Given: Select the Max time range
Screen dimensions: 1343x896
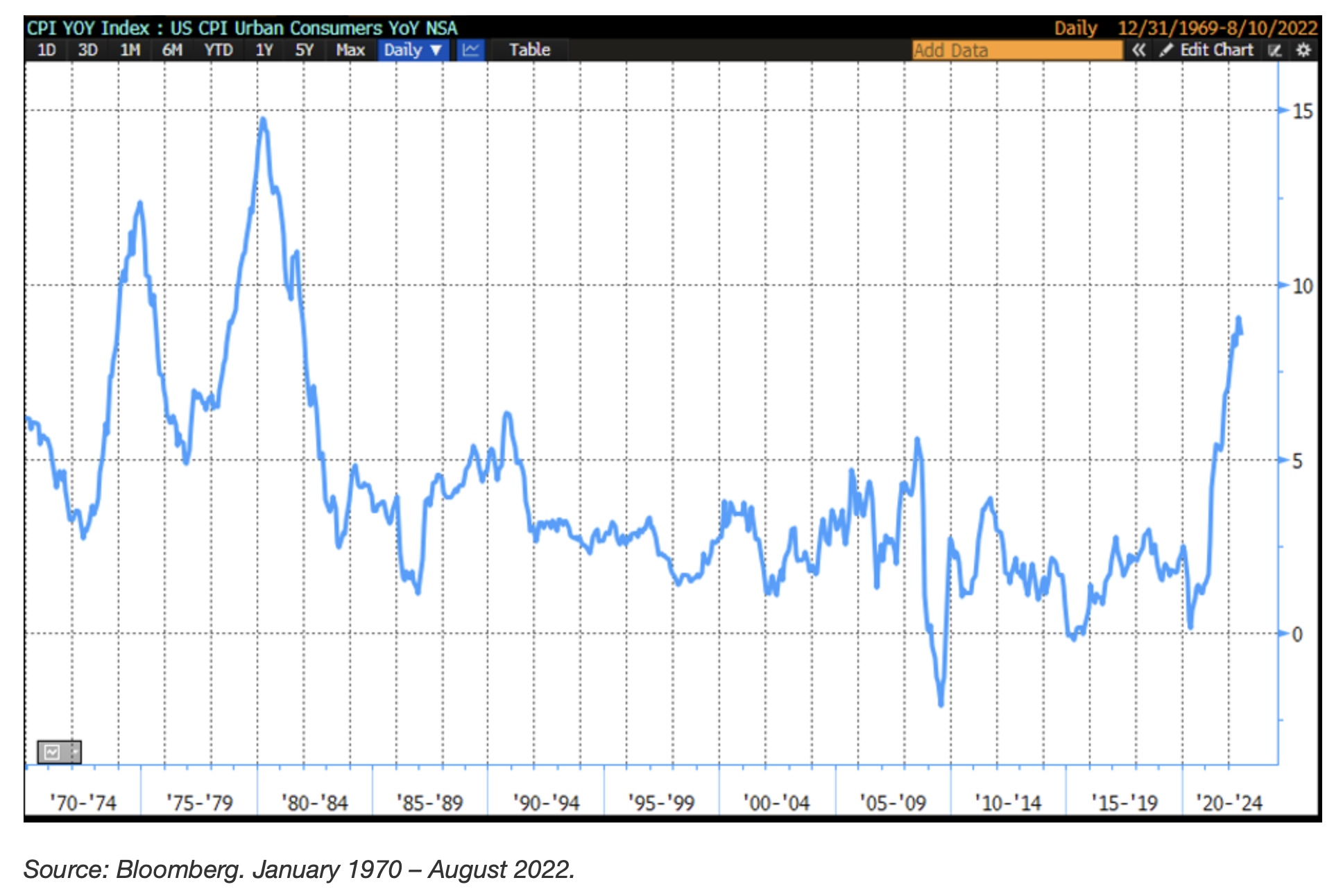Looking at the screenshot, I should [350, 50].
